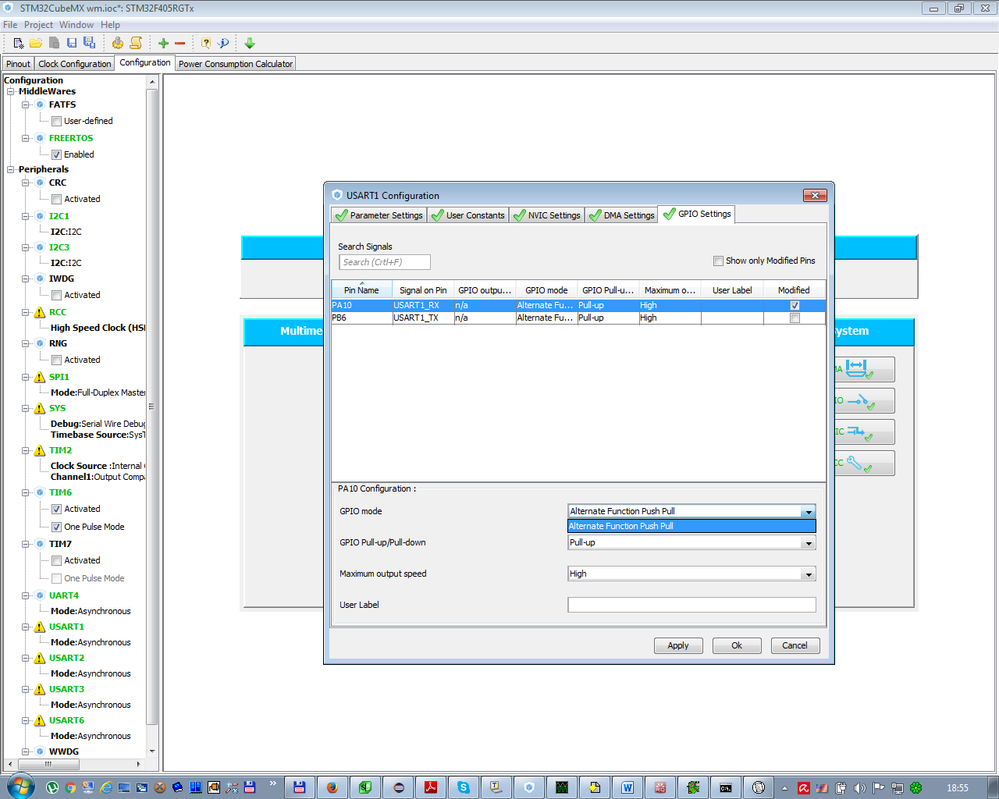Image resolution: width=999 pixels, height=799 pixels.
Task: Open the RCC wrench configuration icon button
Action: (865, 463)
